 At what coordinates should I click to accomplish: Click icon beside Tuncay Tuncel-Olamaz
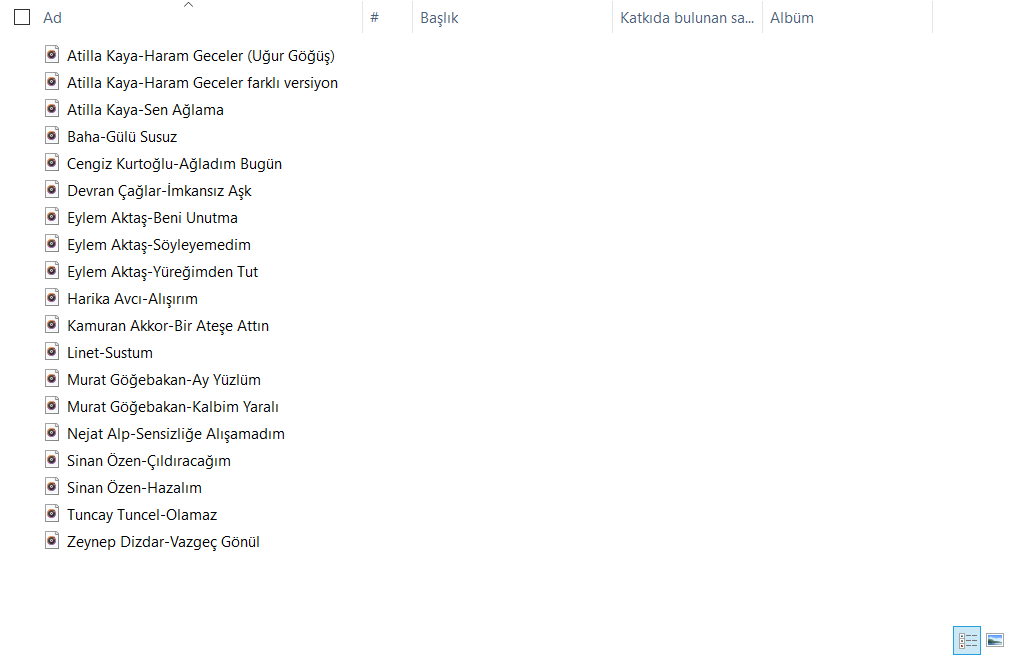pos(52,514)
